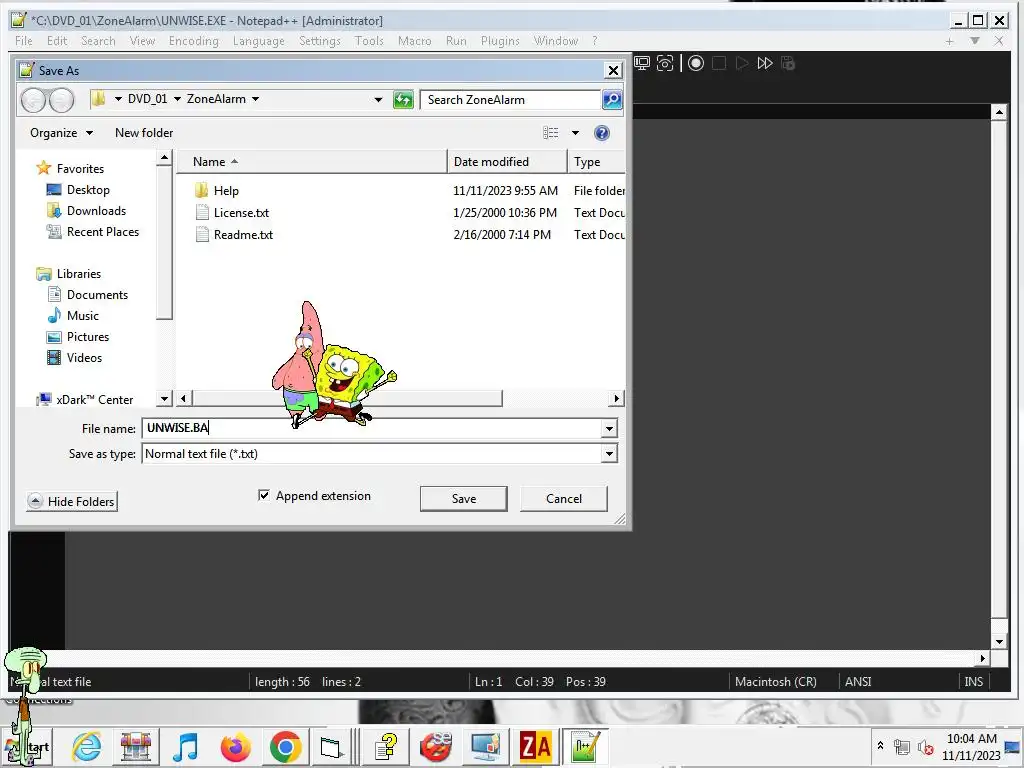Click the Run macro multiple times icon
The image size is (1024, 768).
tap(765, 63)
